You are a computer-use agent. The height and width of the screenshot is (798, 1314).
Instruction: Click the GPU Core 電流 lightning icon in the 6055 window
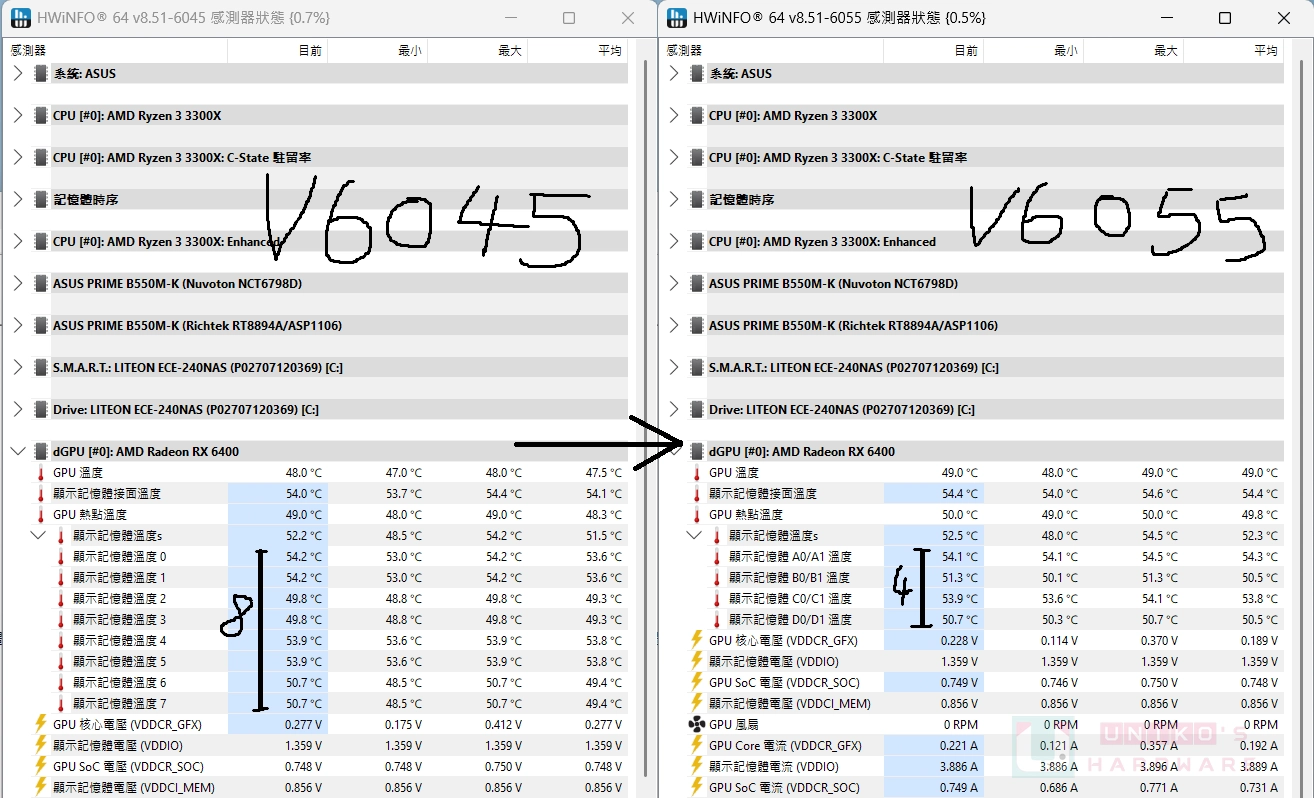click(x=697, y=745)
